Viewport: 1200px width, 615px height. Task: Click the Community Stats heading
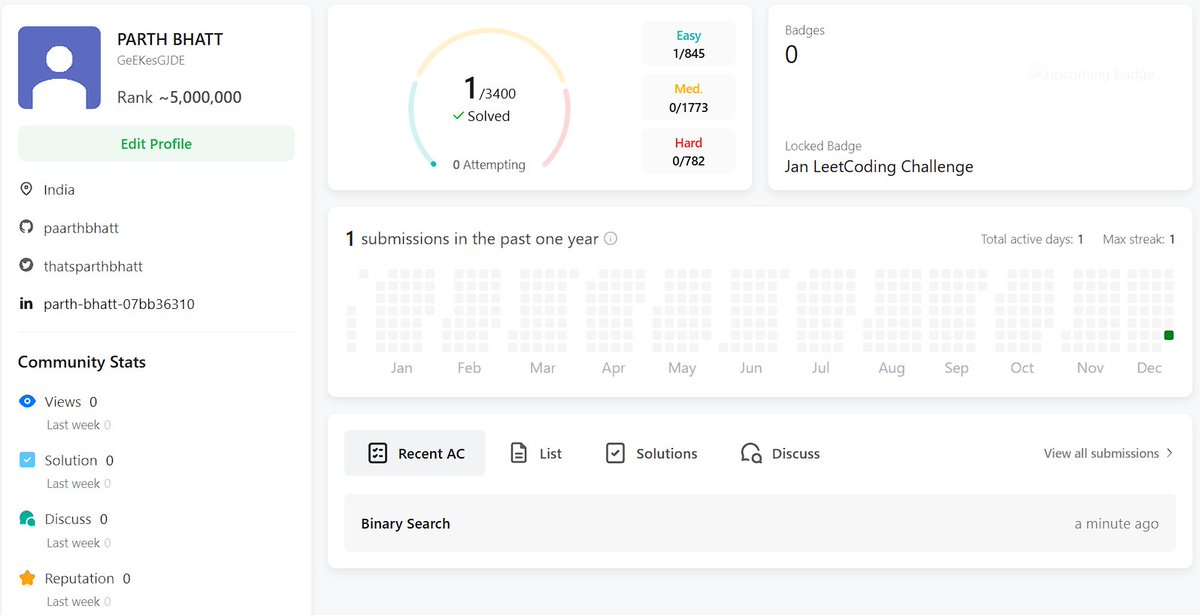point(82,362)
